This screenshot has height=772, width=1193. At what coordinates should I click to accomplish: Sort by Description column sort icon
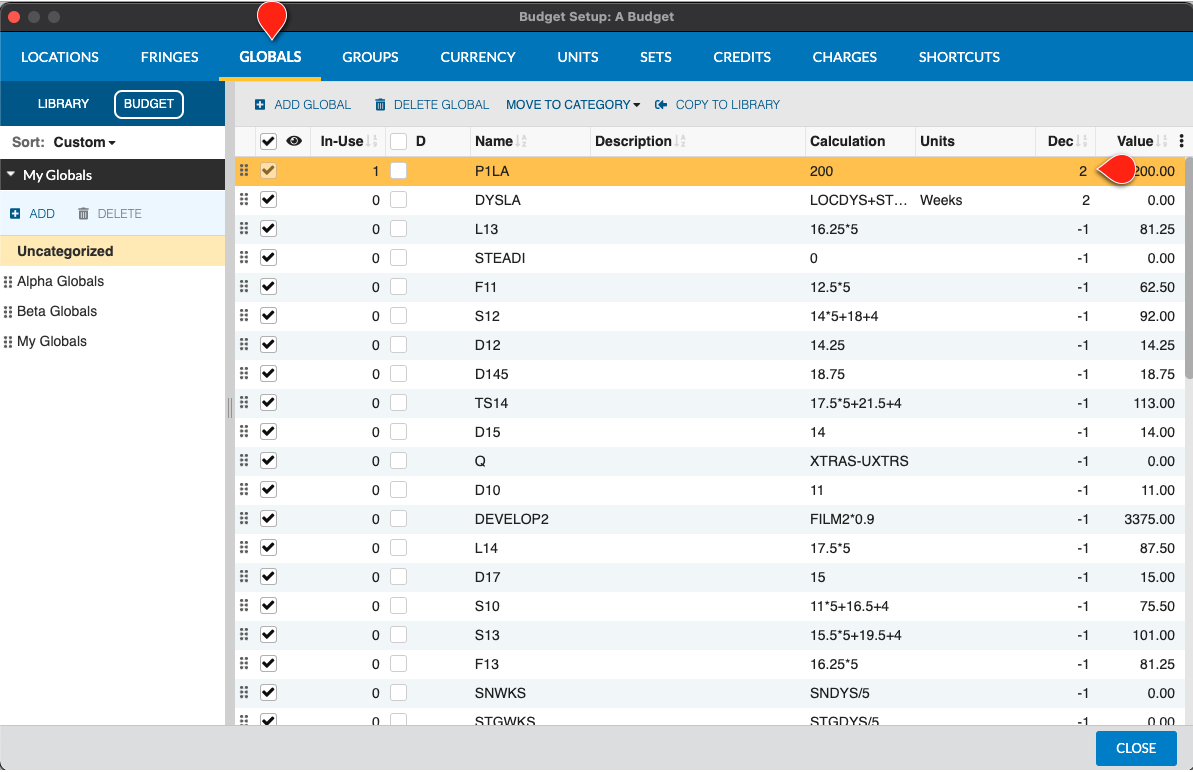tap(680, 141)
